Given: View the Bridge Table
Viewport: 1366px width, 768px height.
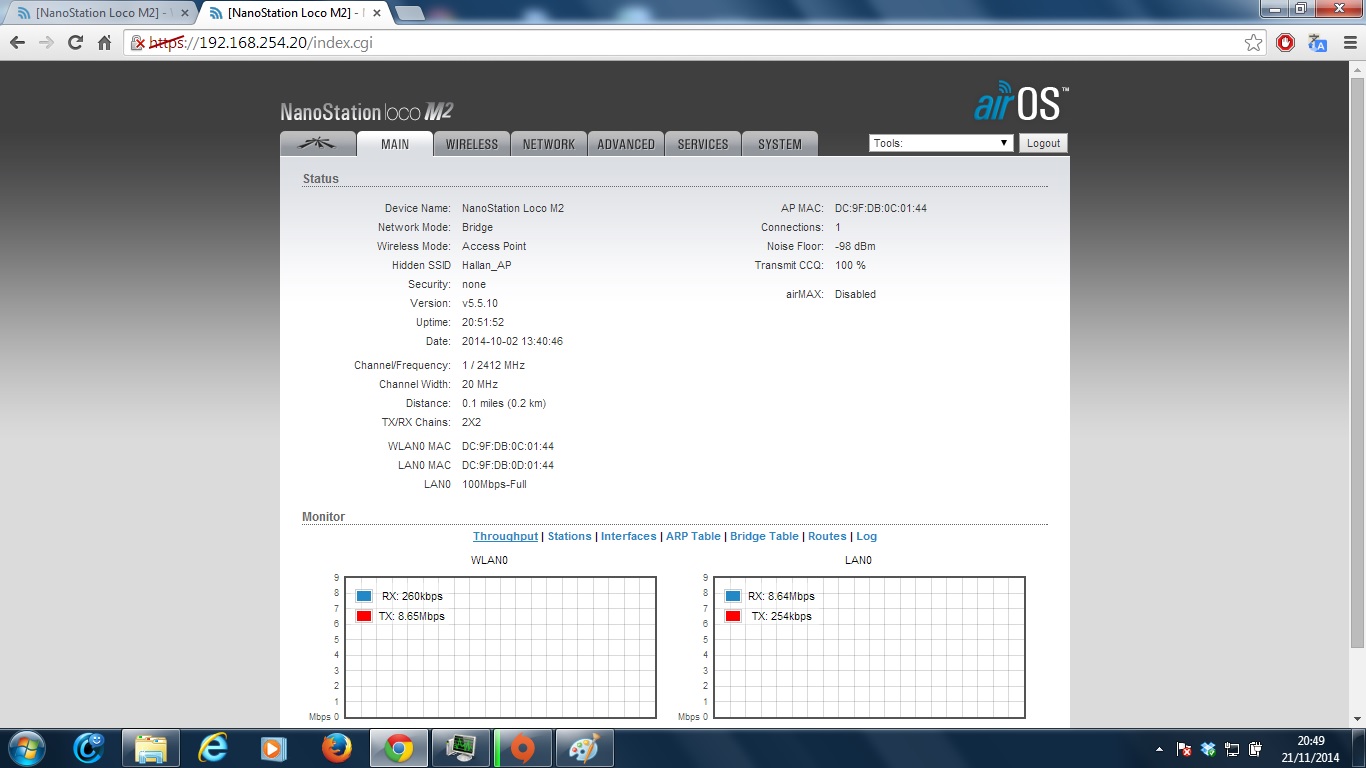Looking at the screenshot, I should 764,537.
